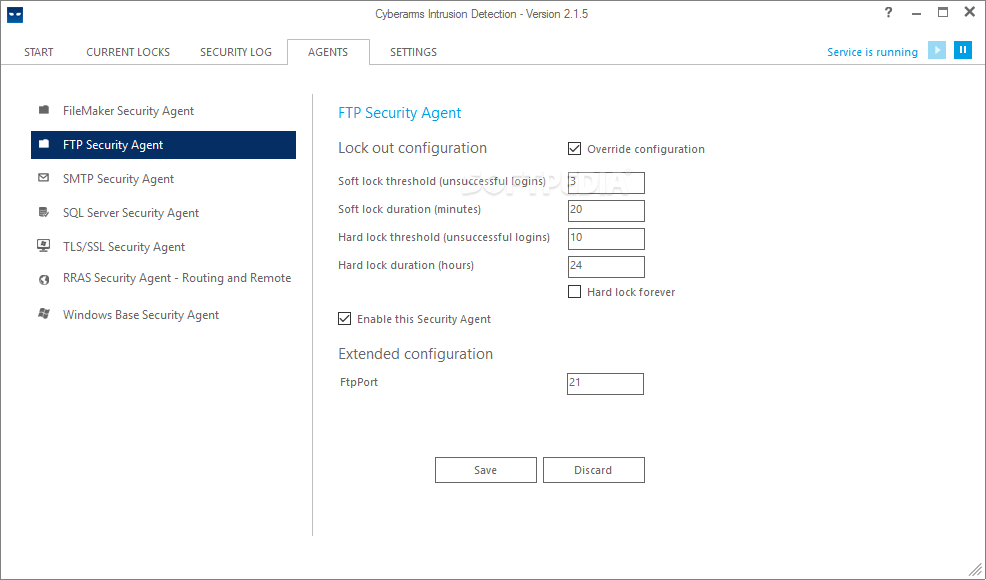
Task: Click the Soft lock threshold (unsuccessful logins) label
Action: 442,181
